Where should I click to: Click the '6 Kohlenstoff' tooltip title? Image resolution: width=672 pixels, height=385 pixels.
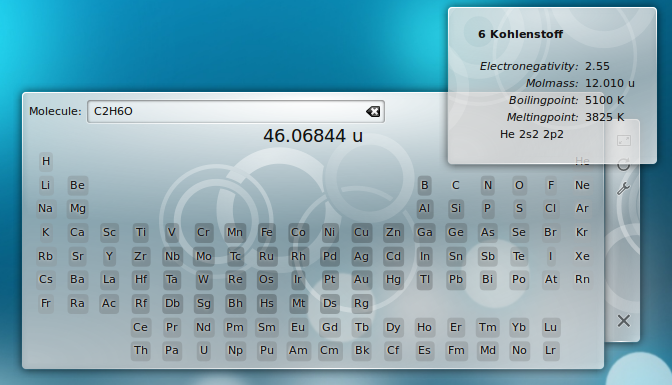coord(520,34)
